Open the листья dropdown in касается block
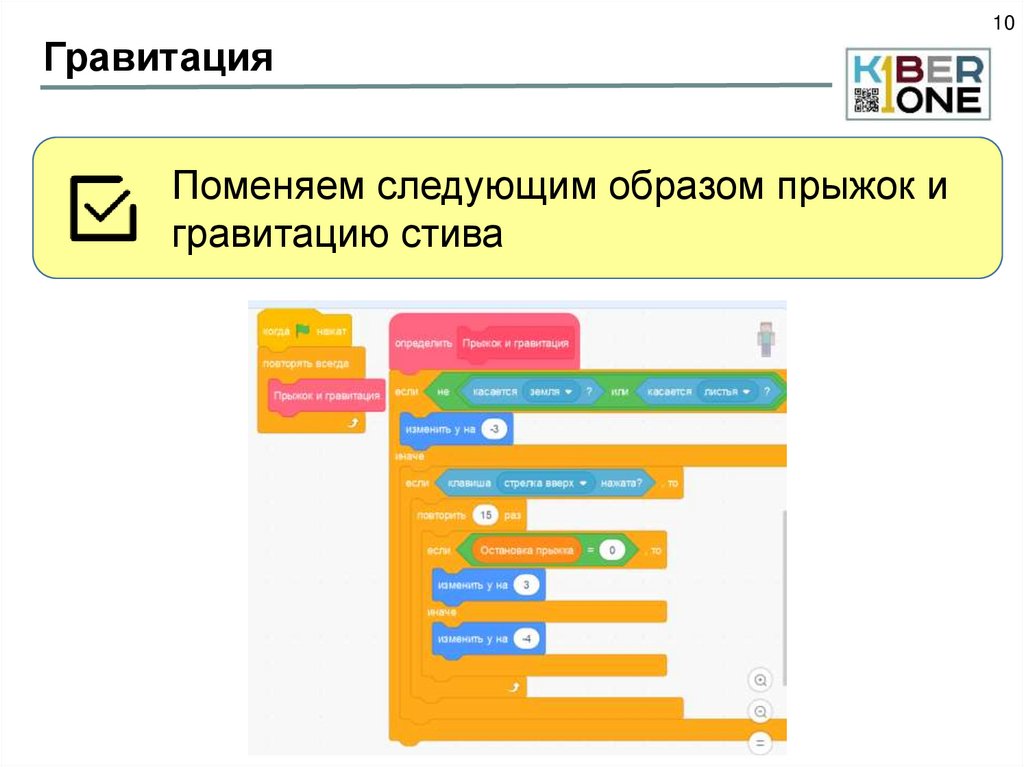The width and height of the screenshot is (1024, 767). click(725, 391)
